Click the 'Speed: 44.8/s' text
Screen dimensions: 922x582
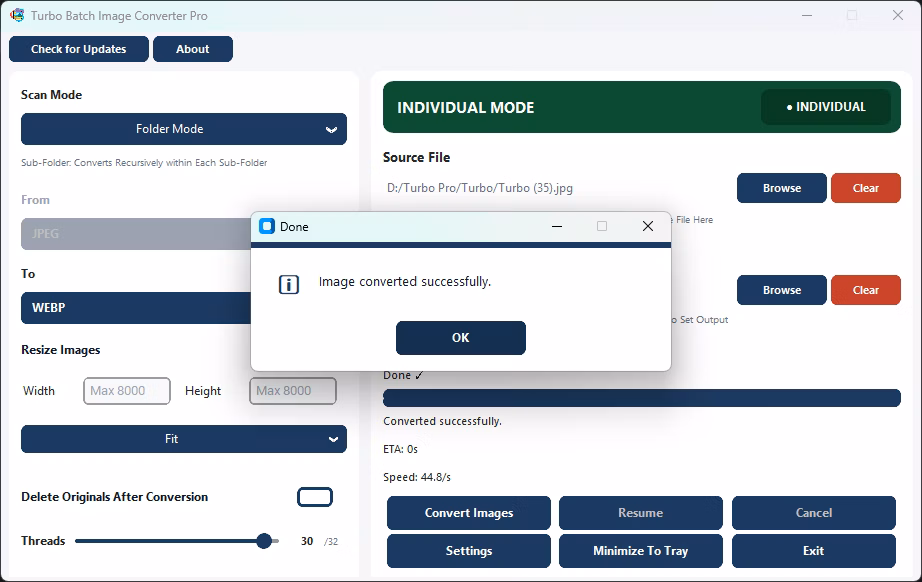417,477
